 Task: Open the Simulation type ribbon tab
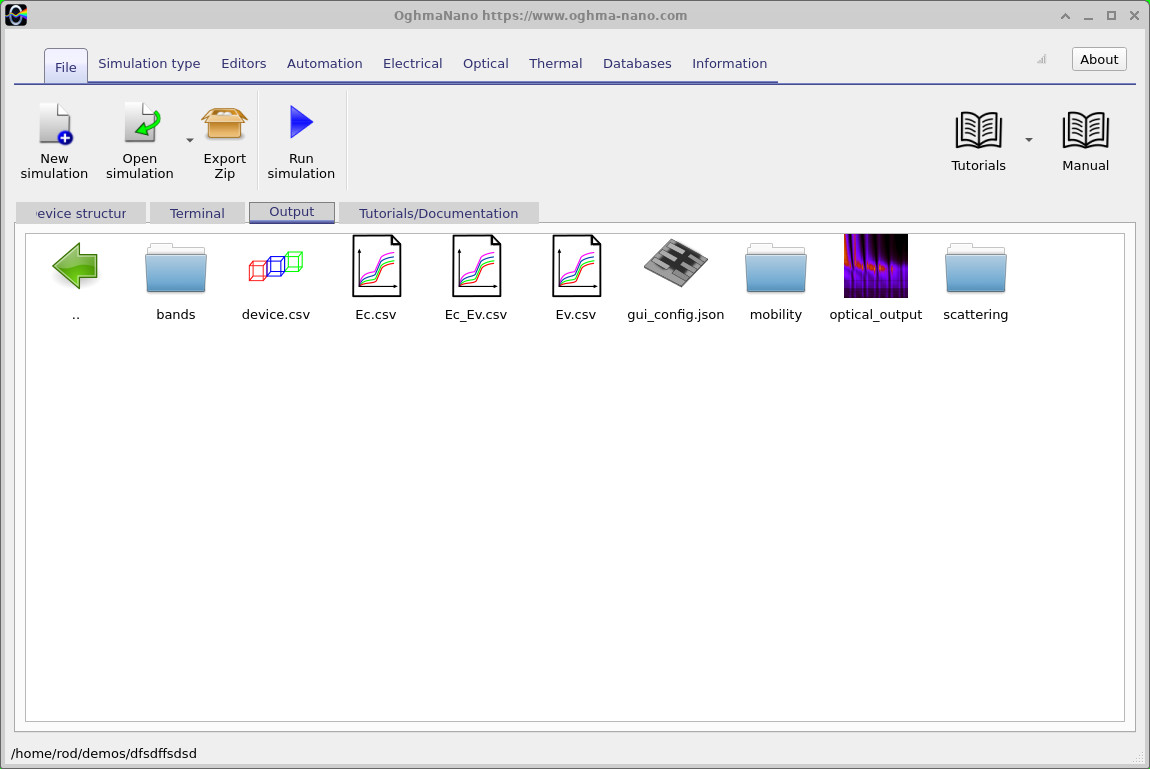click(x=149, y=63)
